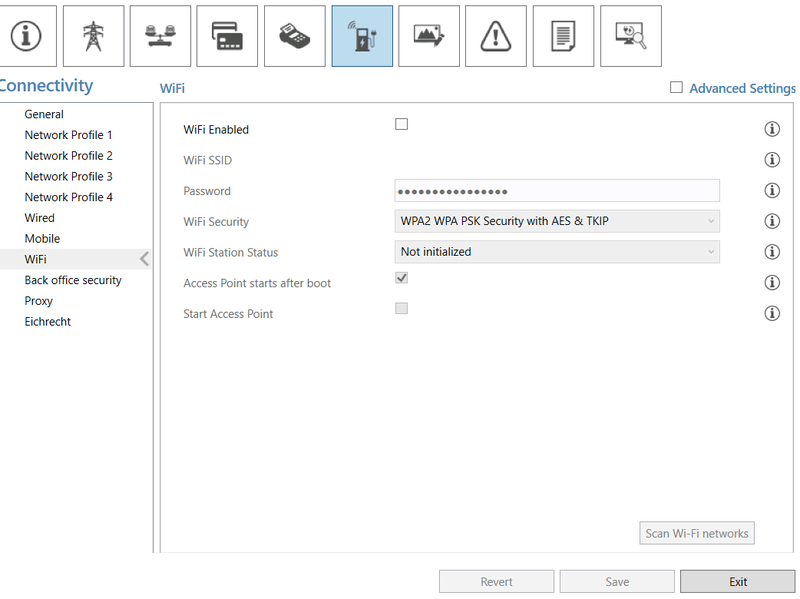Select the charging station connectivity section
This screenshot has width=800, height=599.
362,36
